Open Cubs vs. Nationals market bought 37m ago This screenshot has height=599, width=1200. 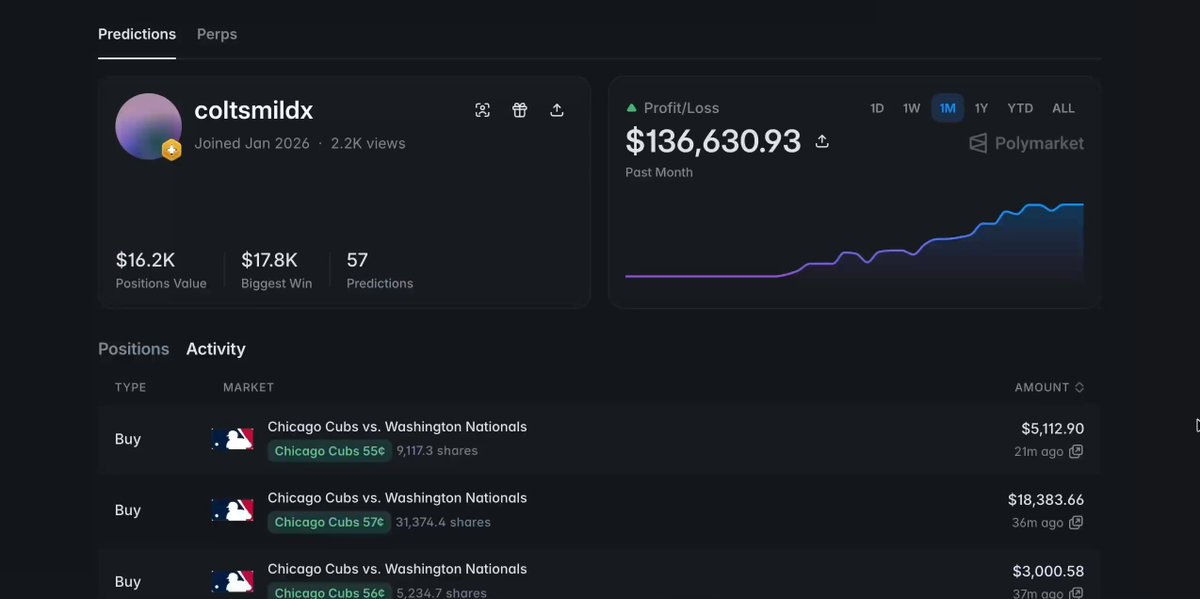pyautogui.click(x=397, y=569)
